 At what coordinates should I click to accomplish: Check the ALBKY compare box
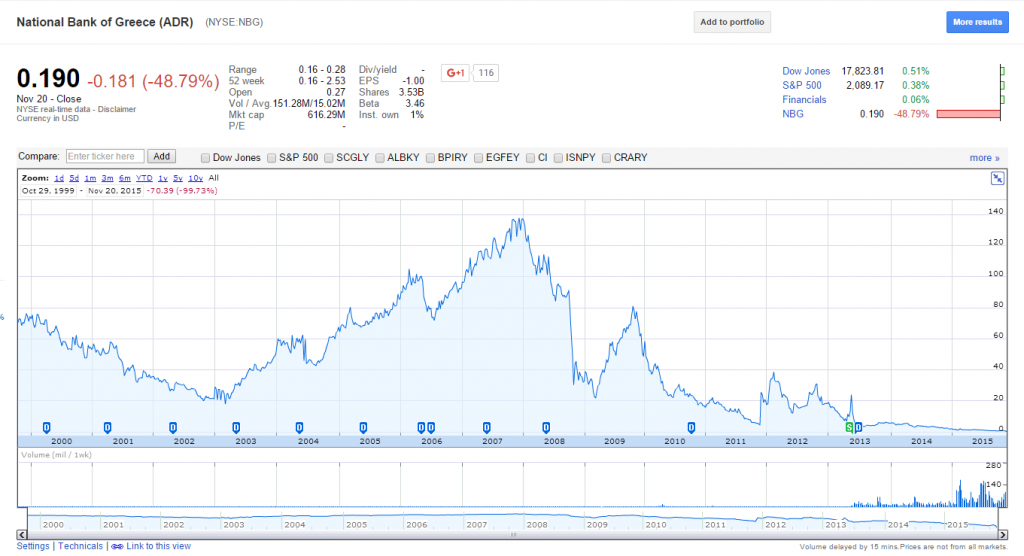click(379, 157)
